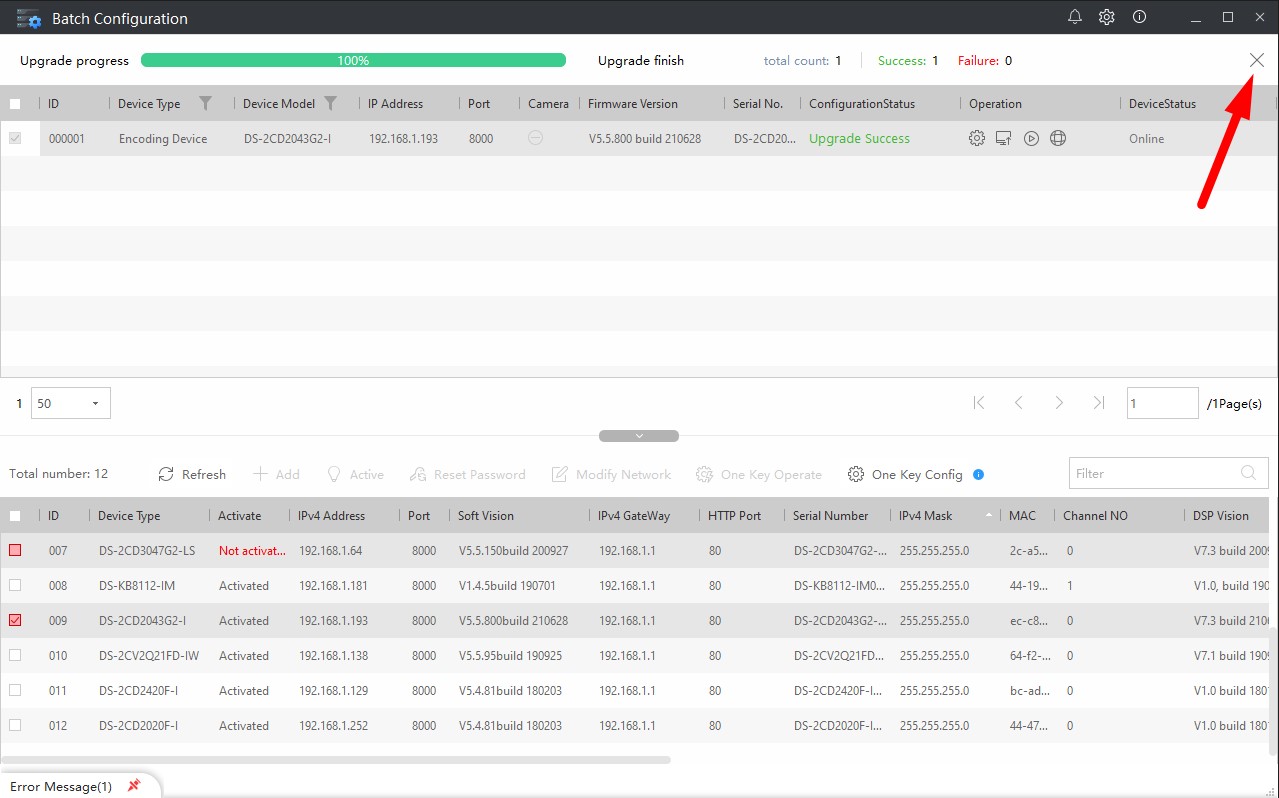Click into the Filter search field
1279x798 pixels.
pos(1155,474)
